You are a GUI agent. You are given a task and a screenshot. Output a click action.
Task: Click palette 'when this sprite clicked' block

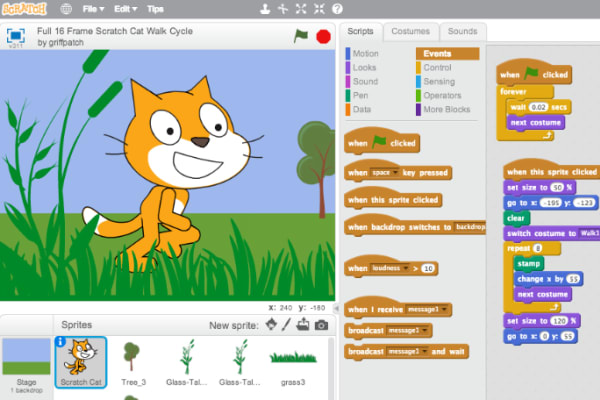[x=393, y=198]
